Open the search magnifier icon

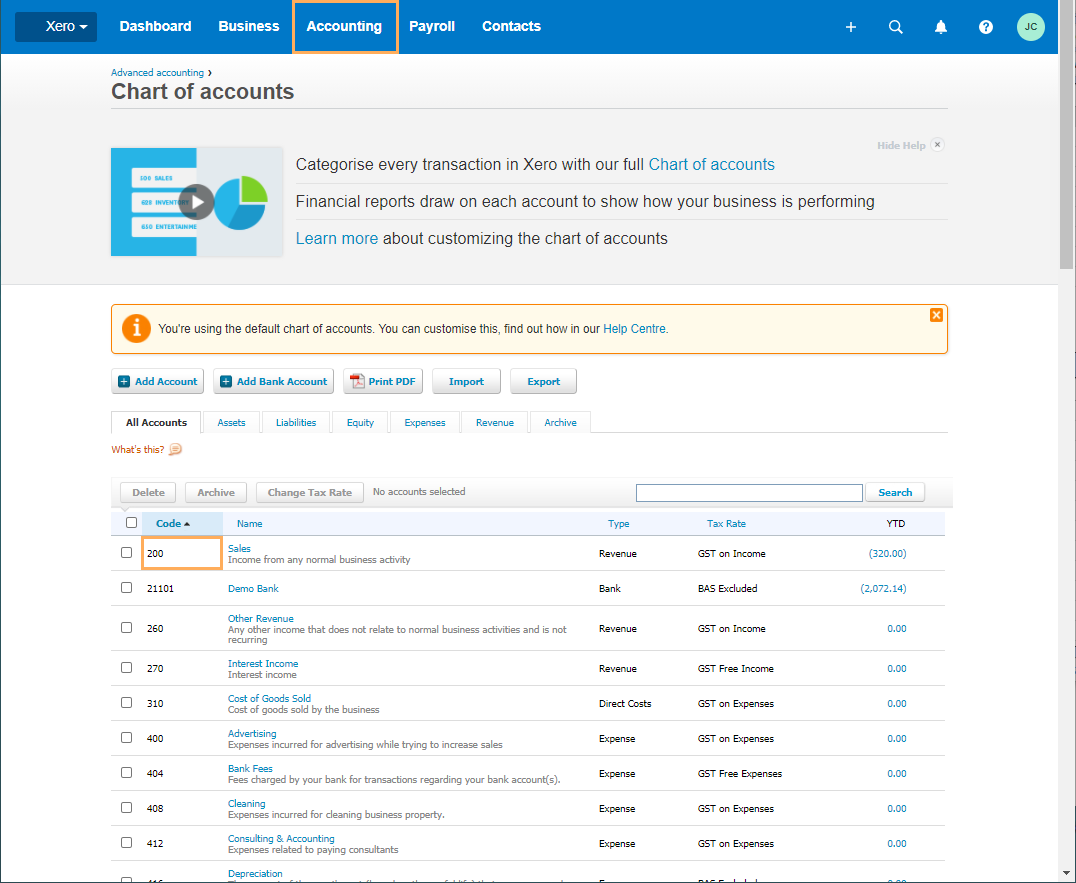coord(896,27)
